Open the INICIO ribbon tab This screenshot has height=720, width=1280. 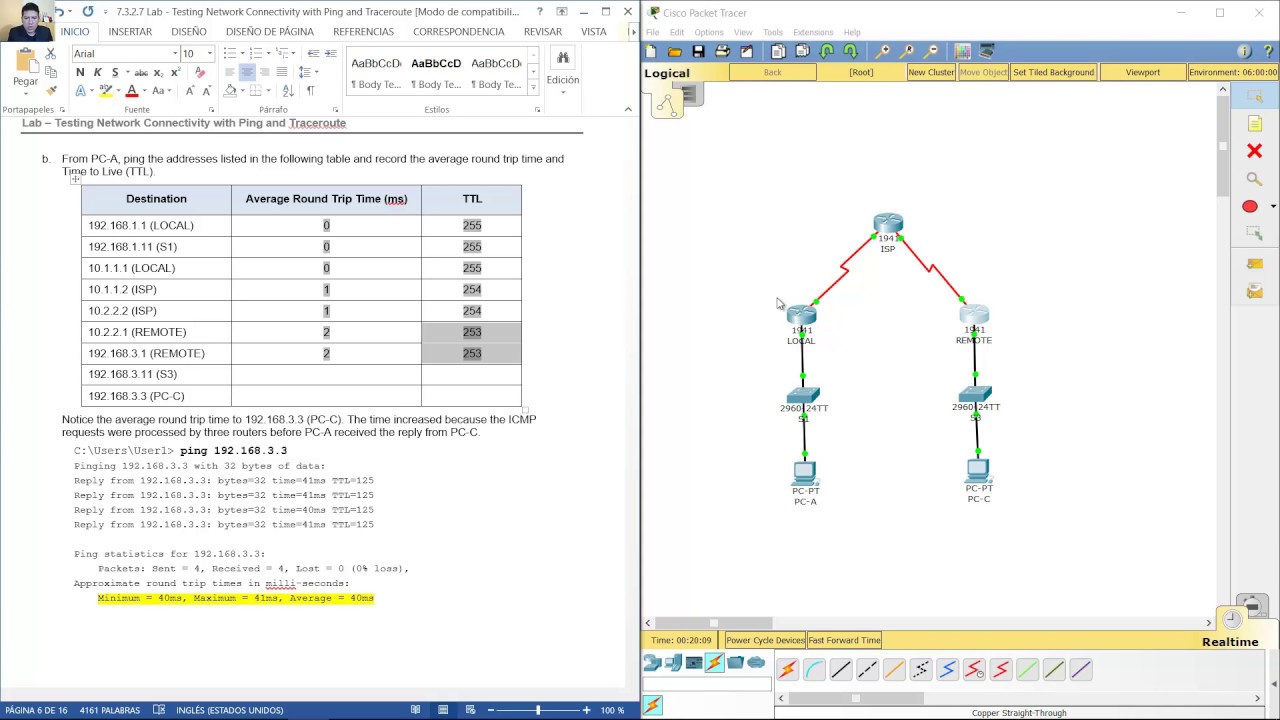(75, 31)
